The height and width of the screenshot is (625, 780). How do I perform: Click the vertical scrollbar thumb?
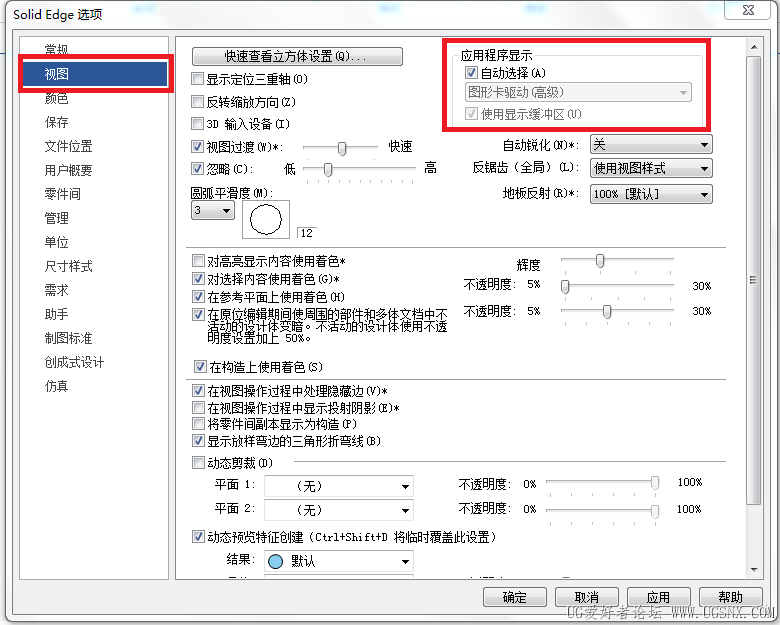click(x=754, y=280)
